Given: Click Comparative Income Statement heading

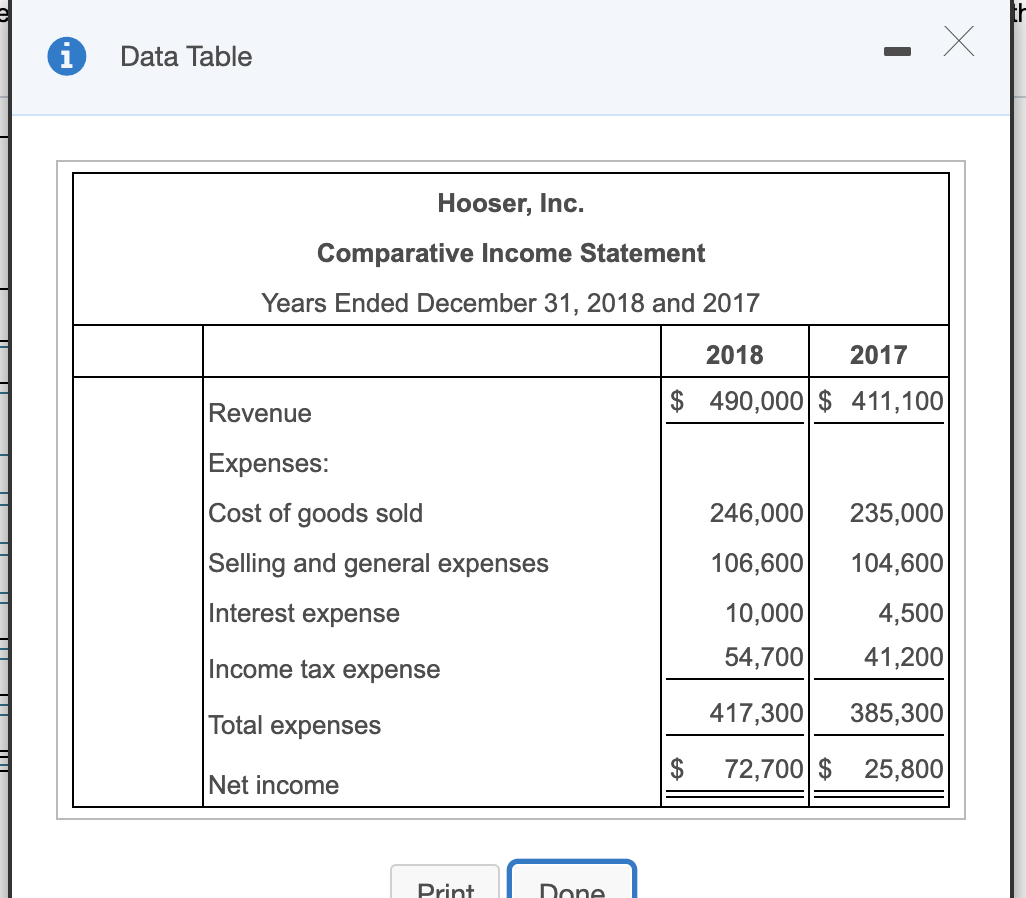Looking at the screenshot, I should coord(510,253).
